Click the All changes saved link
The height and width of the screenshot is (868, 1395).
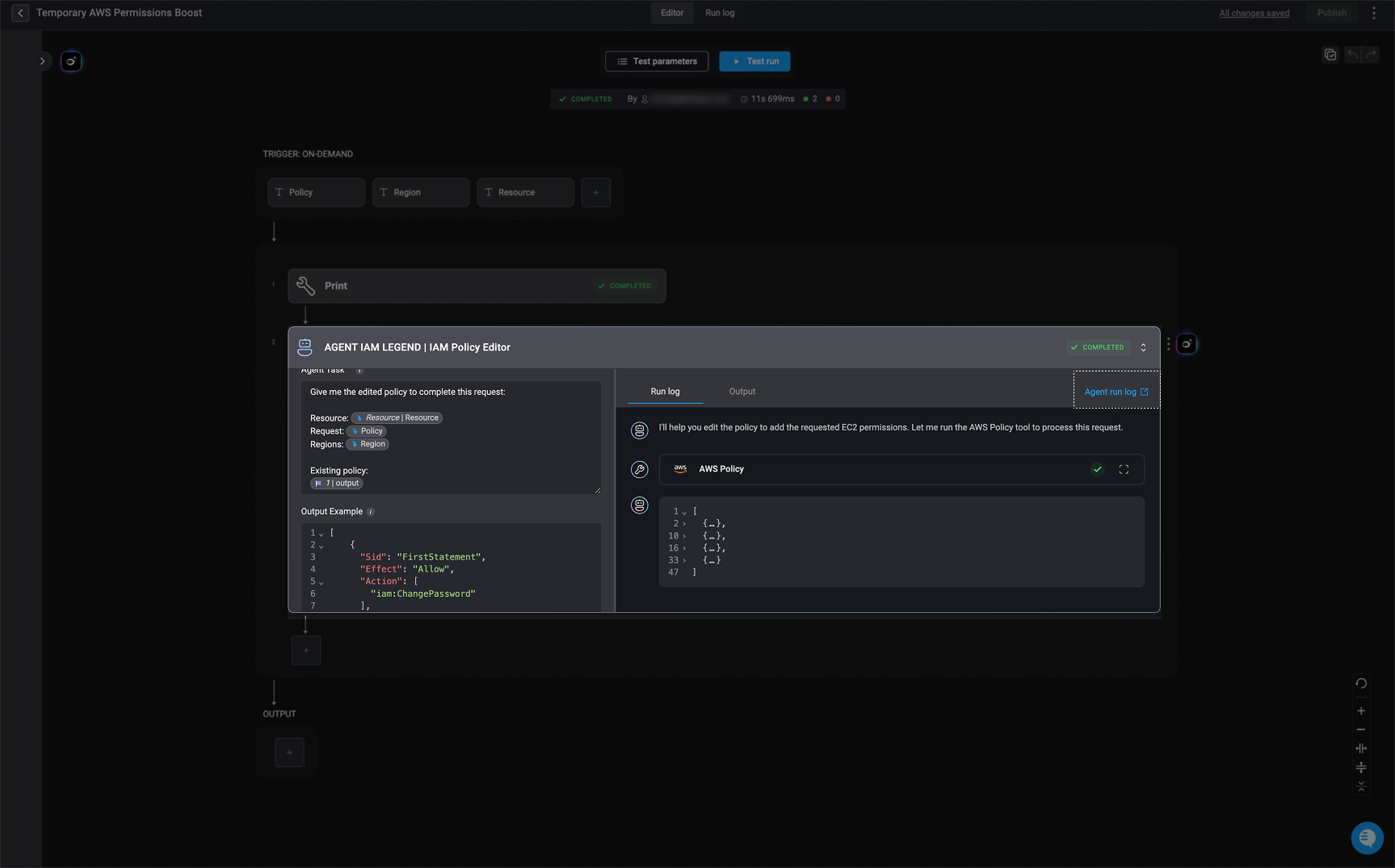point(1254,13)
